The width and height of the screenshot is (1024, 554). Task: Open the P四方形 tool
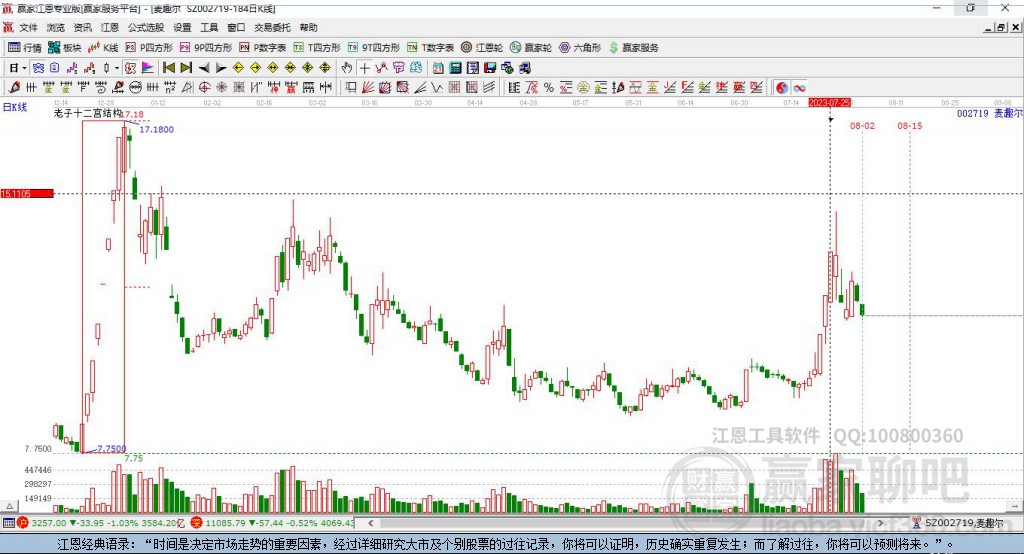point(150,48)
